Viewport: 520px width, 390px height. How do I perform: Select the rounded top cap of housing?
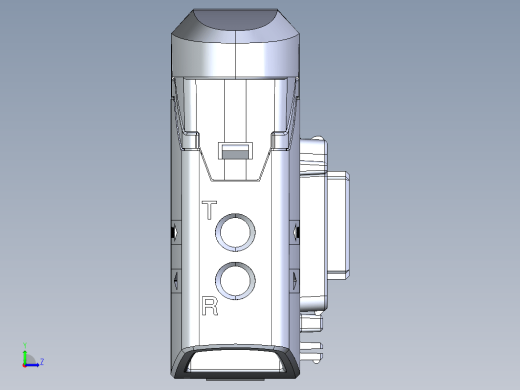point(236,44)
